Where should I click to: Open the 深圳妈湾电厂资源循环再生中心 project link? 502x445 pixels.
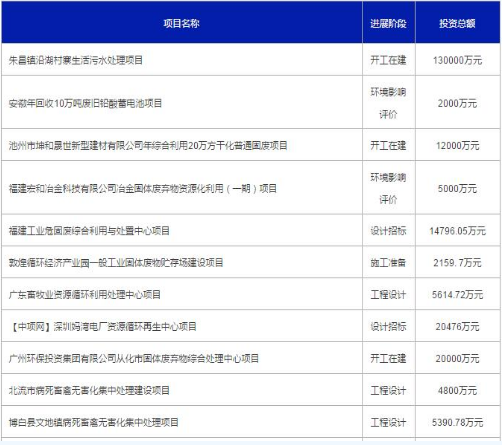(103, 327)
